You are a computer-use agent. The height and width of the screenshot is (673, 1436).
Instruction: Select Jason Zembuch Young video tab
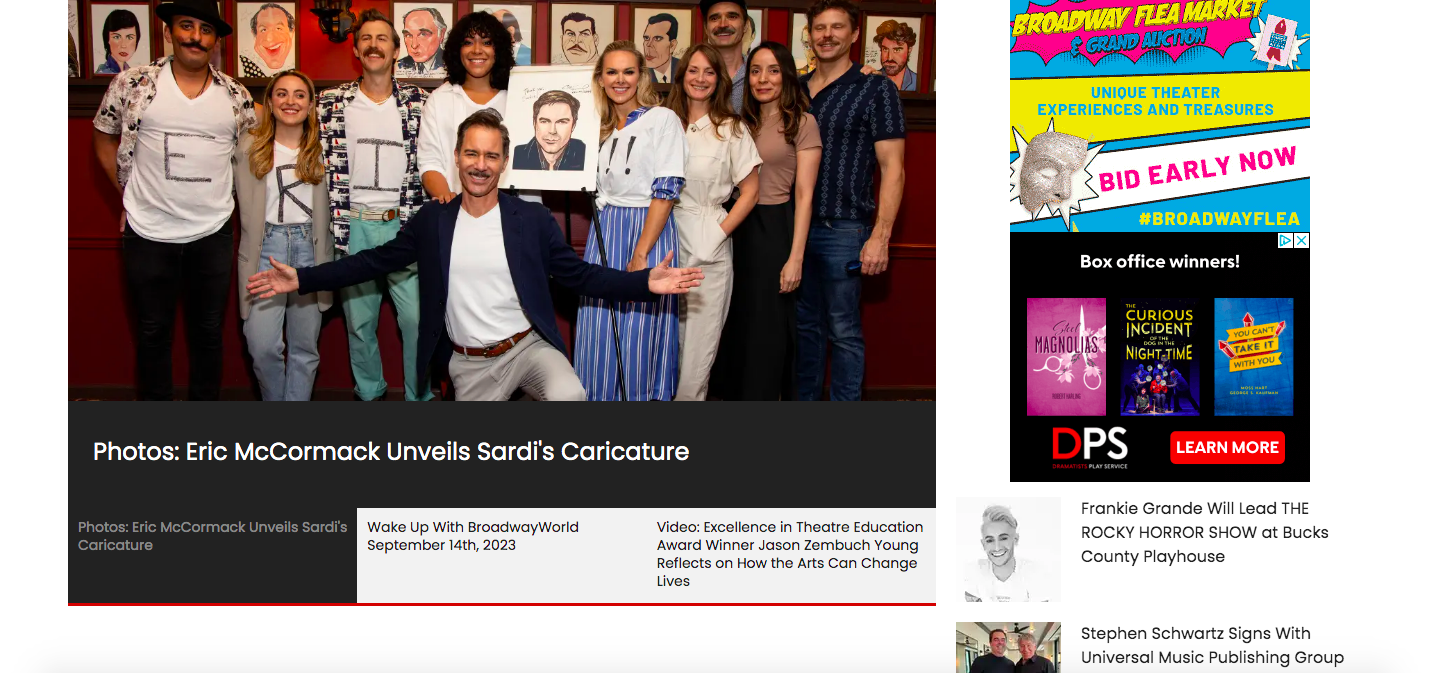click(x=791, y=555)
